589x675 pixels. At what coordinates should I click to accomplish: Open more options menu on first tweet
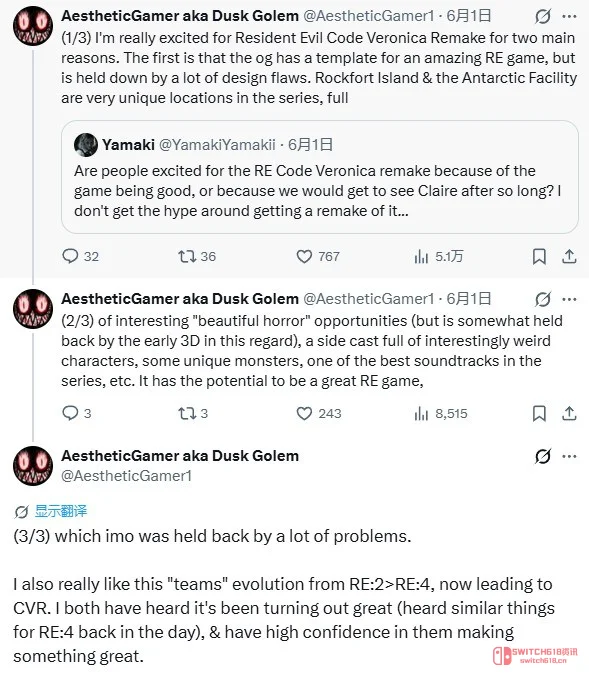click(x=569, y=16)
